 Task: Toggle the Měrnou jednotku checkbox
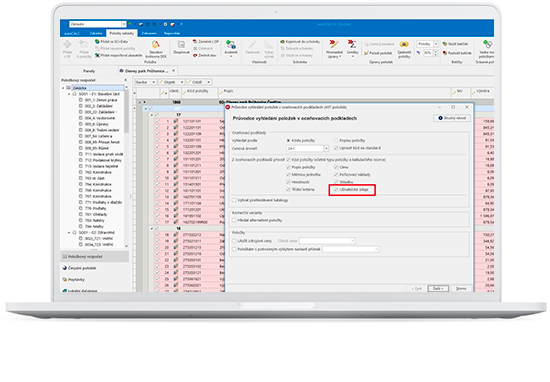(x=289, y=175)
